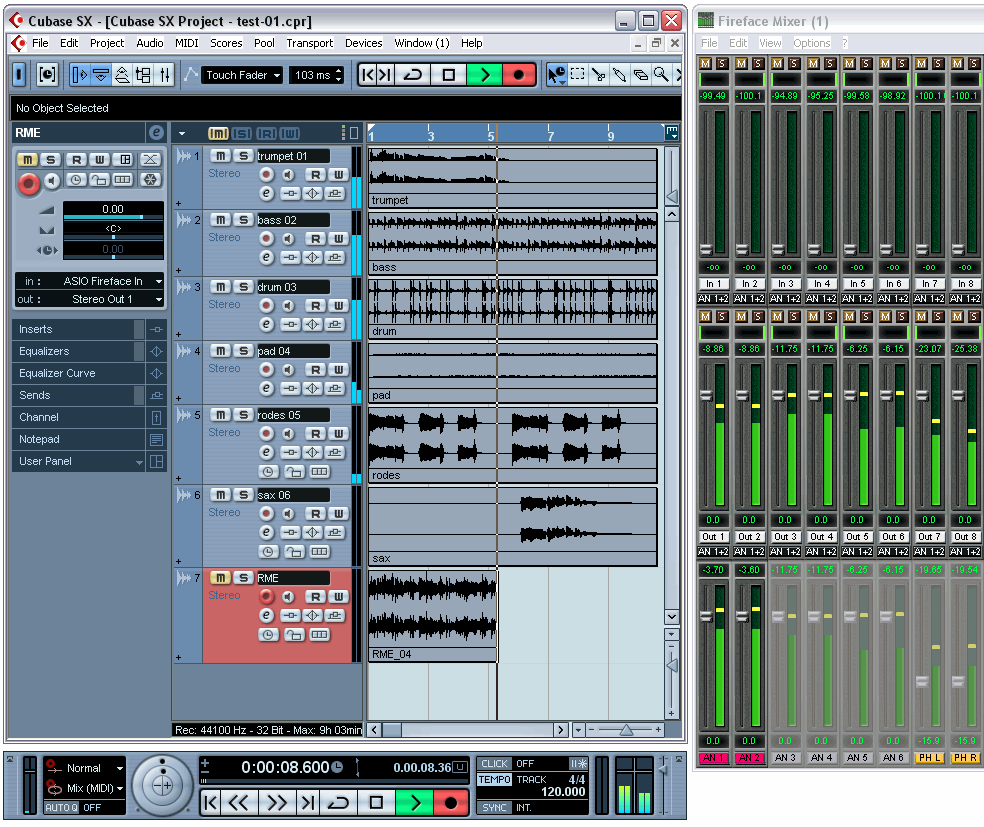This screenshot has height=827, width=984.
Task: Select the Erase tool
Action: point(640,75)
